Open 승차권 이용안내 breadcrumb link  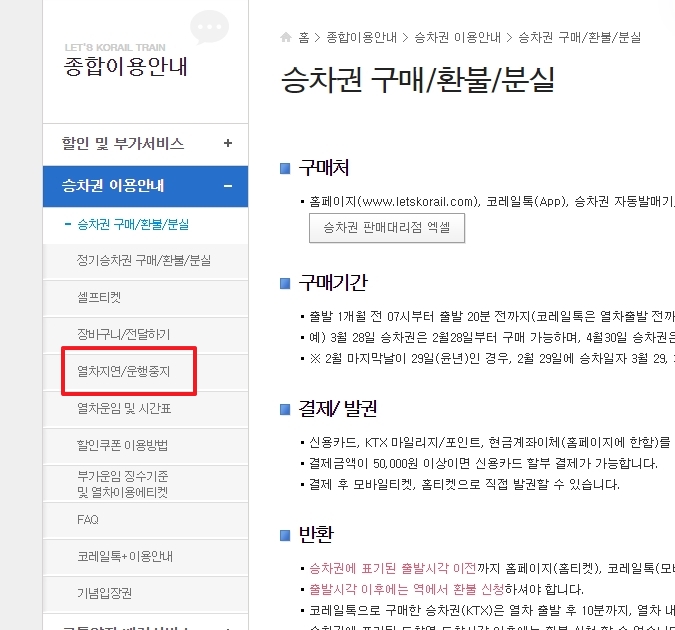457,38
